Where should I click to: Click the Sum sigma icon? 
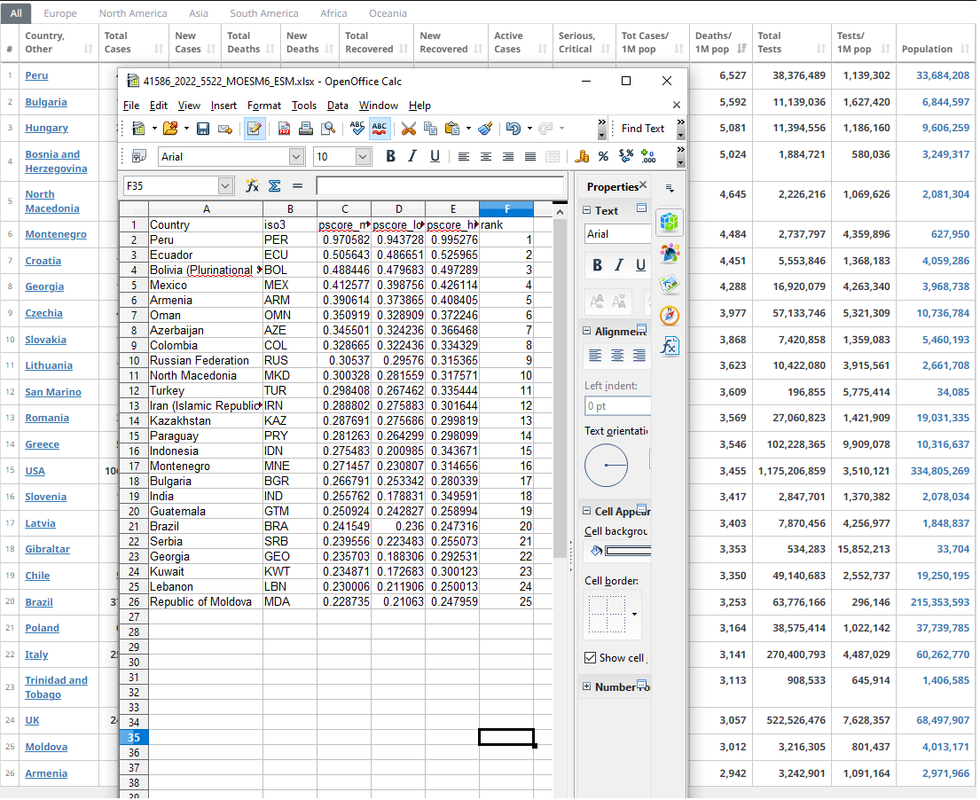[x=274, y=186]
